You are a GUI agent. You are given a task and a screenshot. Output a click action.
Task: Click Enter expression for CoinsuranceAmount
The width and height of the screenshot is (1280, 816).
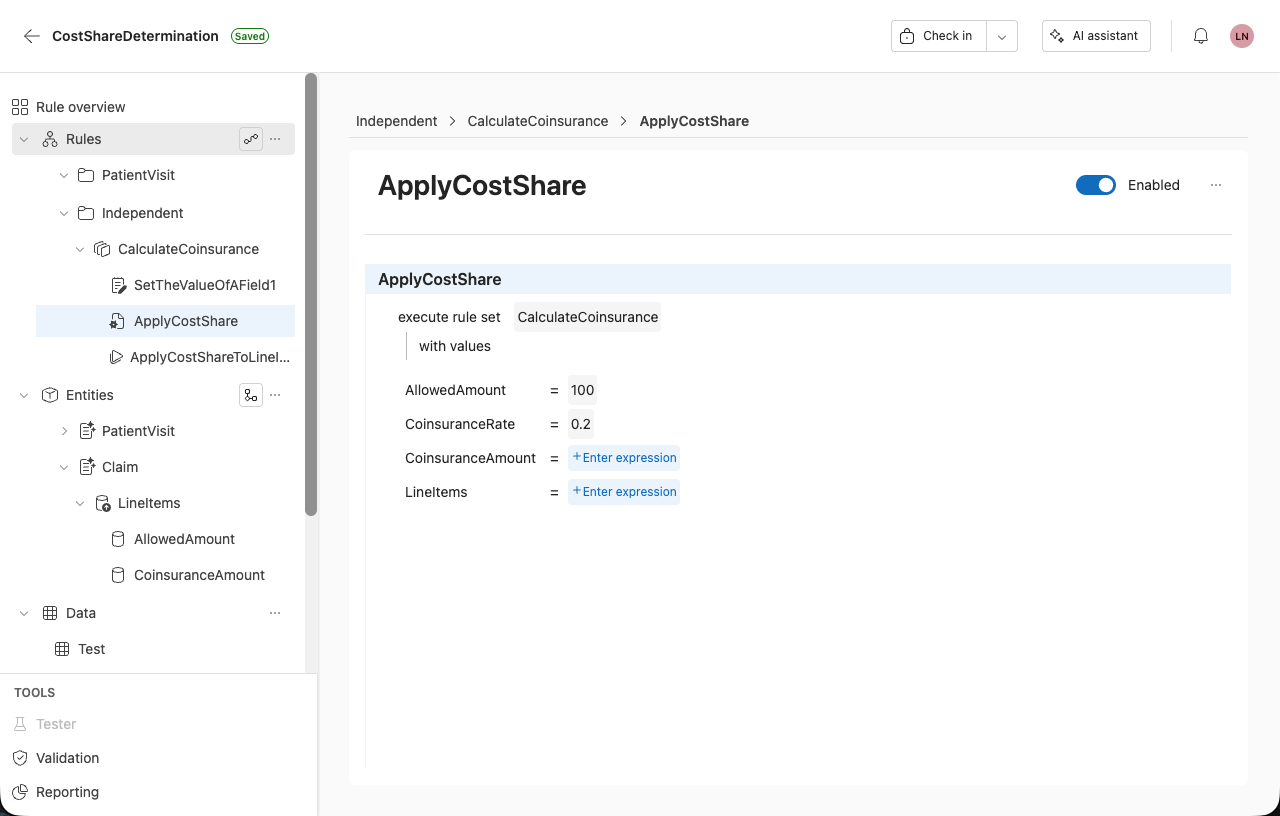coord(624,457)
